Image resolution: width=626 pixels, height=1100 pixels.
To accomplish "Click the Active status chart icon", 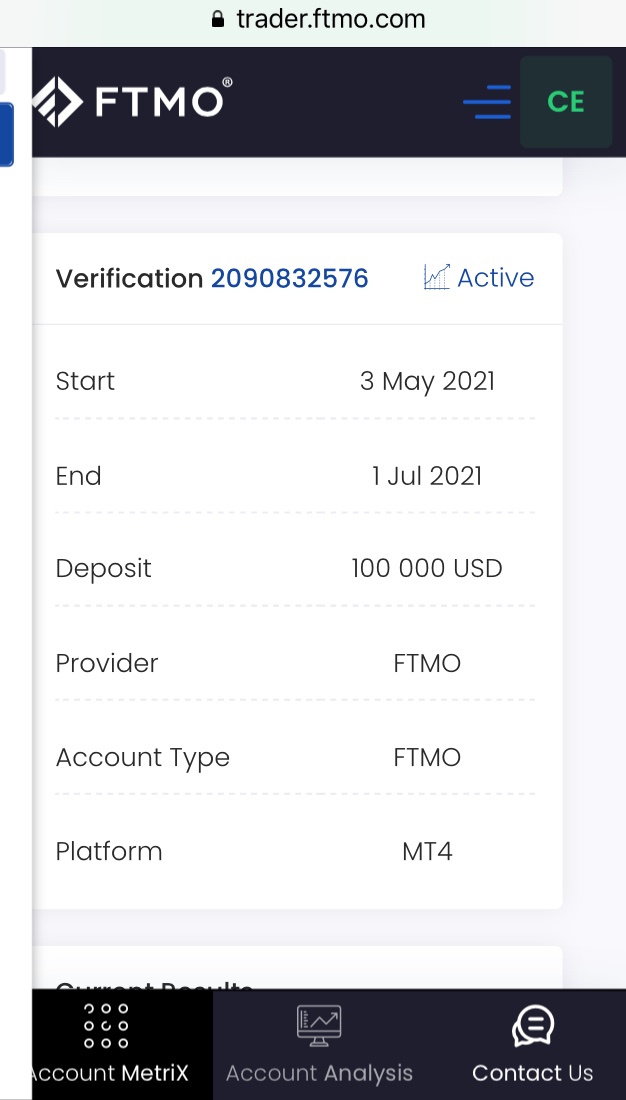I will [x=437, y=277].
